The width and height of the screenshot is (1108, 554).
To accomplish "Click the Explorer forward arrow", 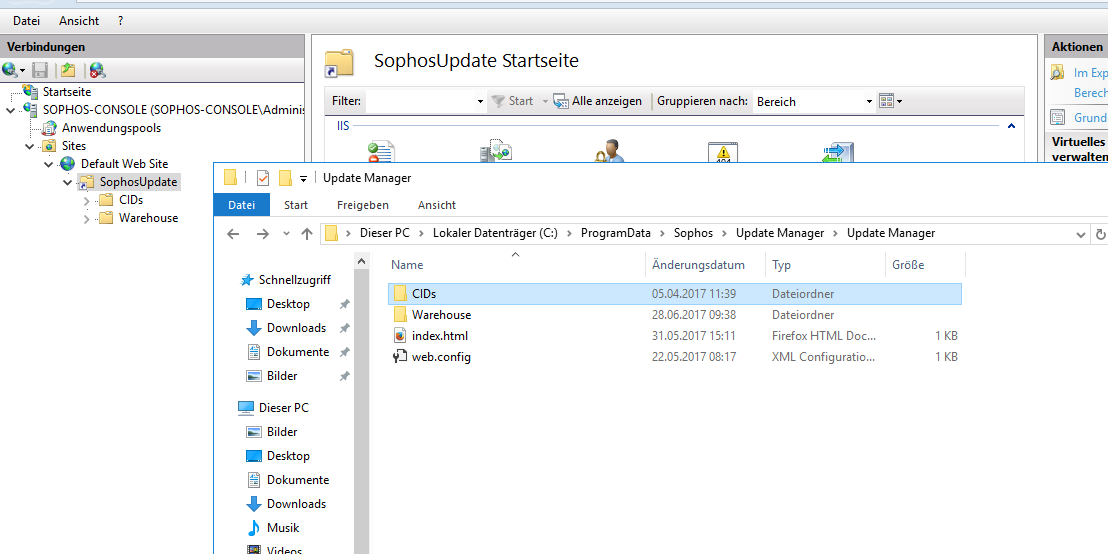I will 262,234.
